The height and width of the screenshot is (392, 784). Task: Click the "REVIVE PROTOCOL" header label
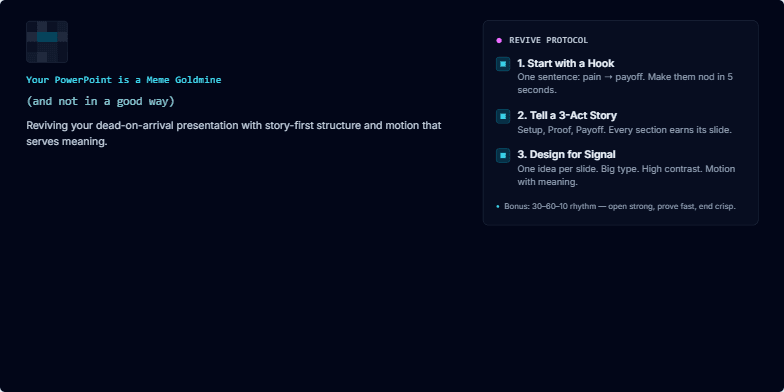[x=548, y=40]
